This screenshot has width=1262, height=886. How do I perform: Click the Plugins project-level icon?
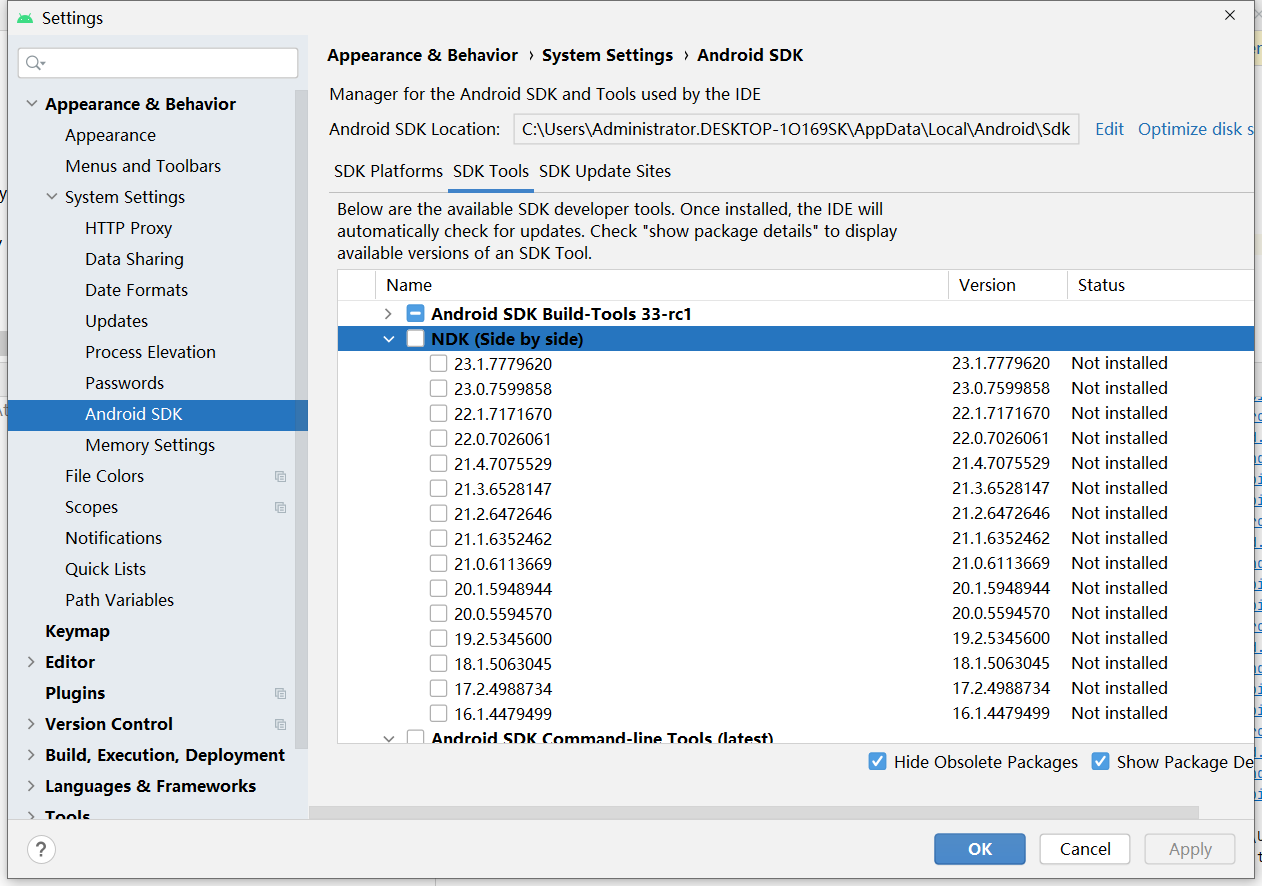click(280, 694)
